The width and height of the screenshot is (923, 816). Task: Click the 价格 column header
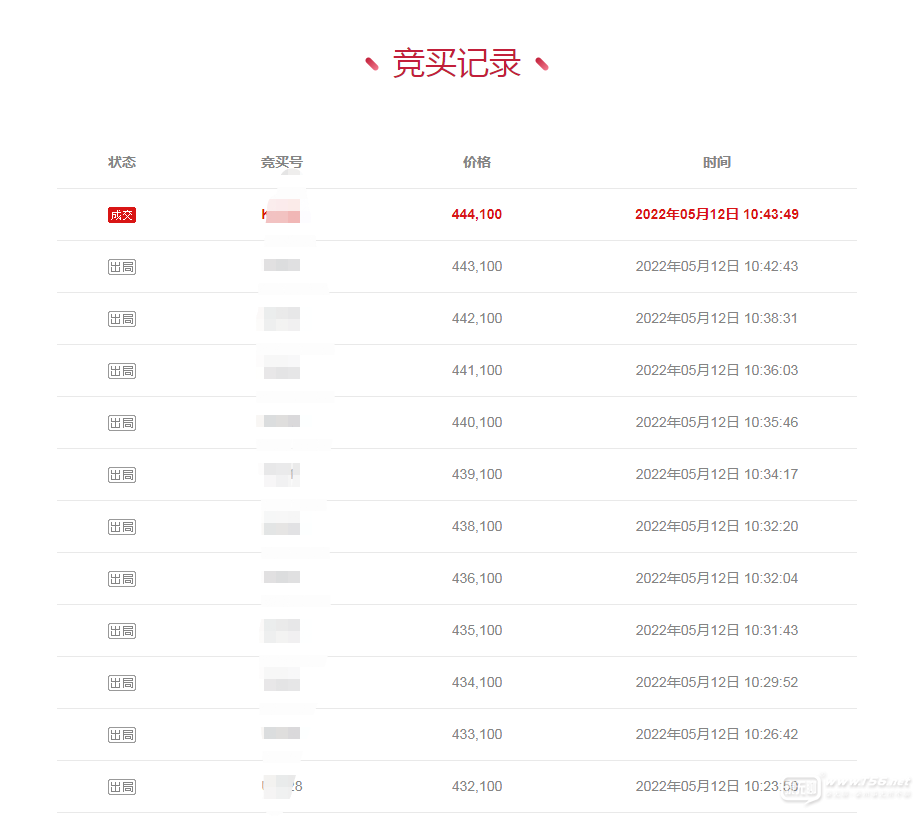pos(477,162)
